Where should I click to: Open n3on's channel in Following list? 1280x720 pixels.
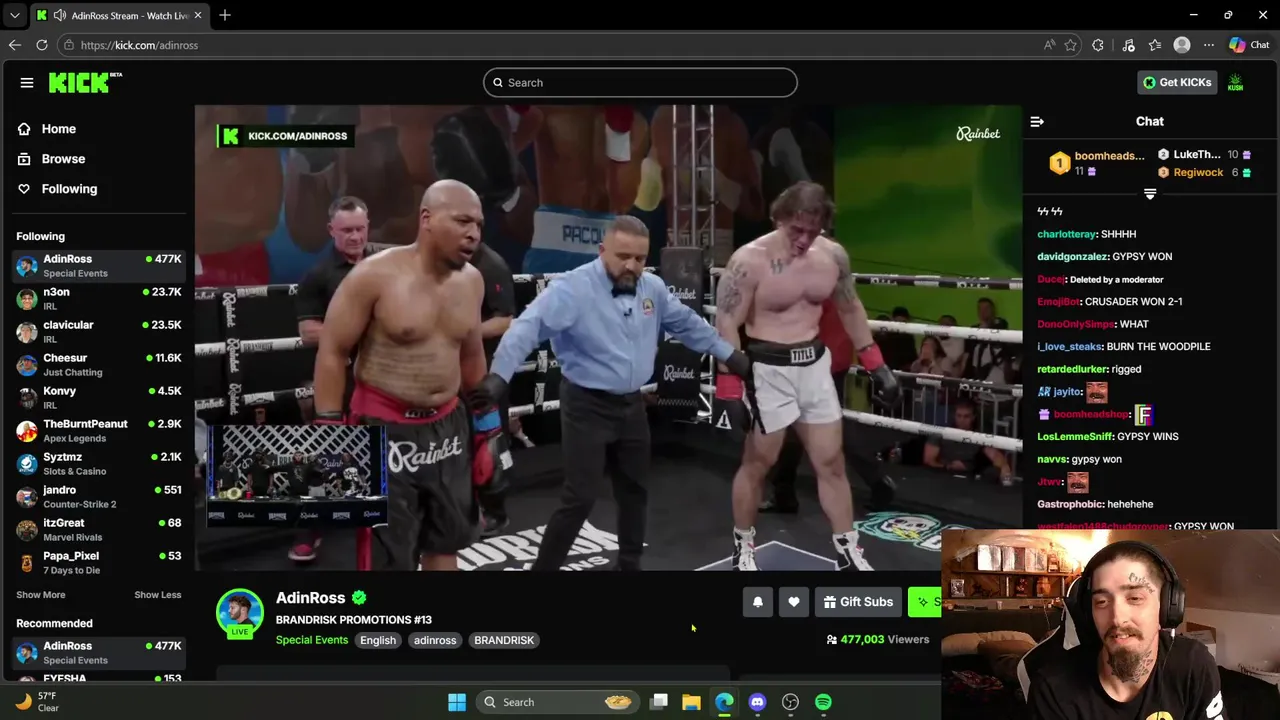point(98,298)
